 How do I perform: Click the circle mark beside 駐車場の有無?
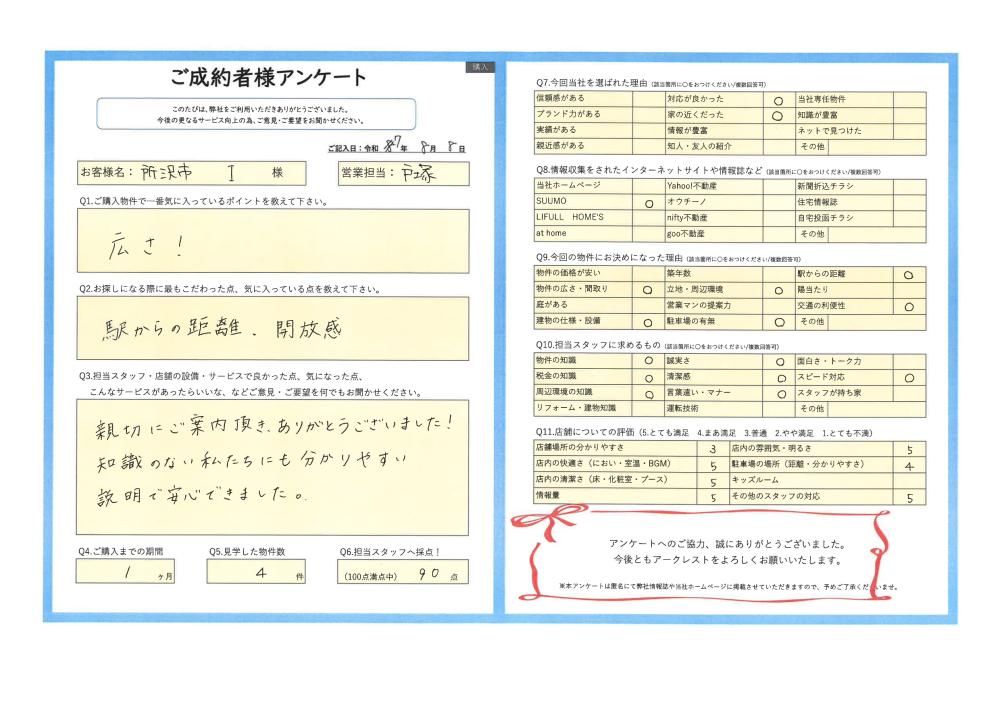[x=778, y=322]
